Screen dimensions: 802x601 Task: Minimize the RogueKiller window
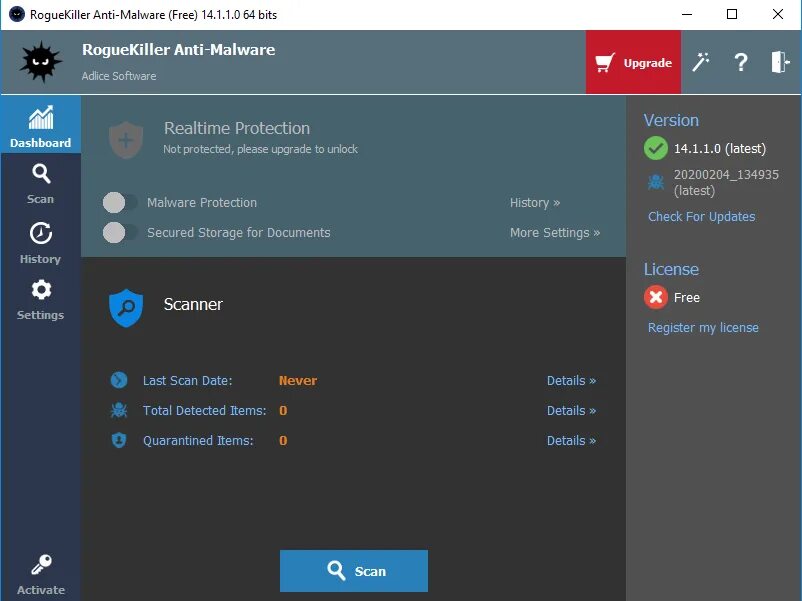tap(687, 14)
